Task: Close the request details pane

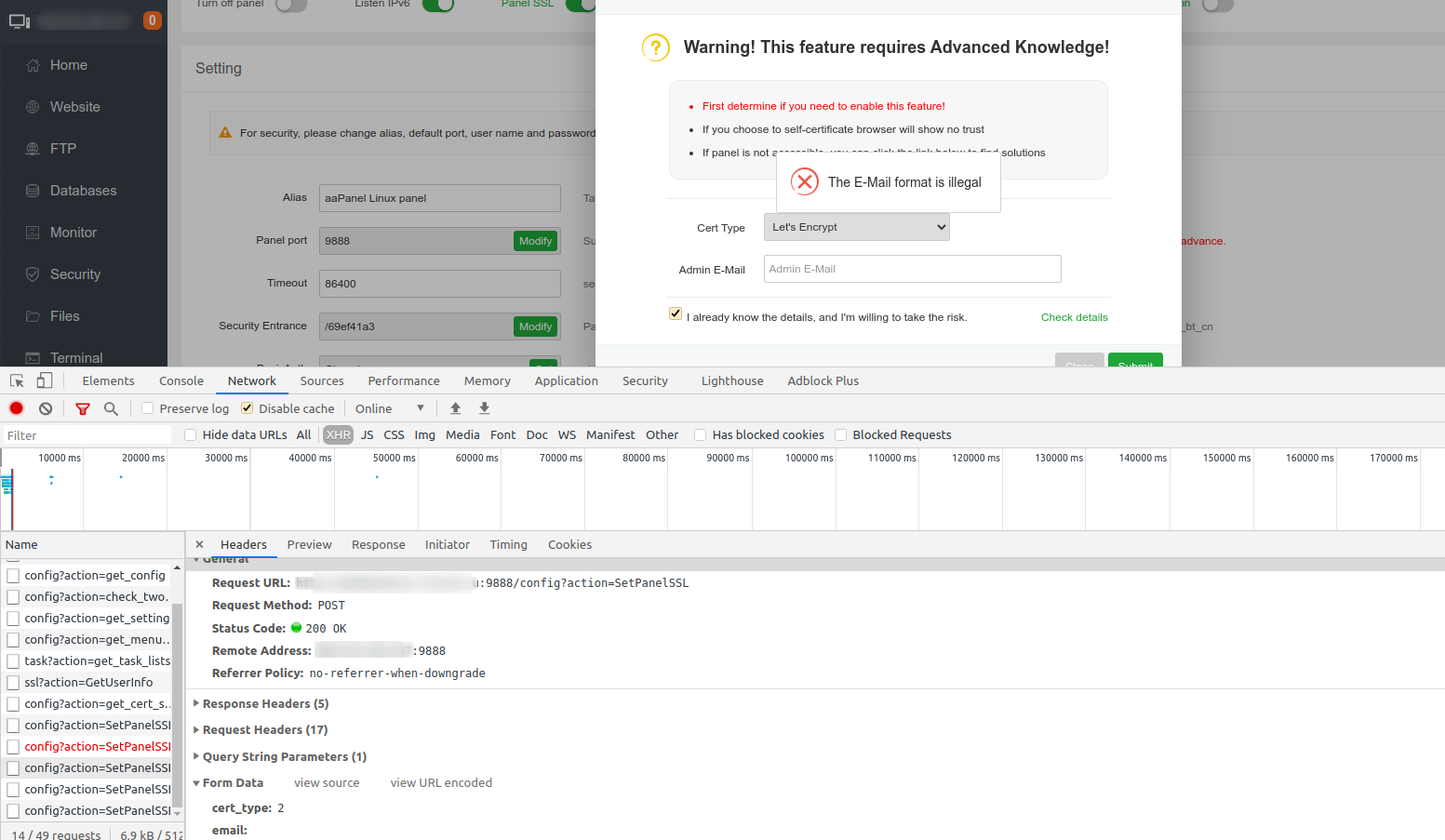Action: tap(199, 545)
